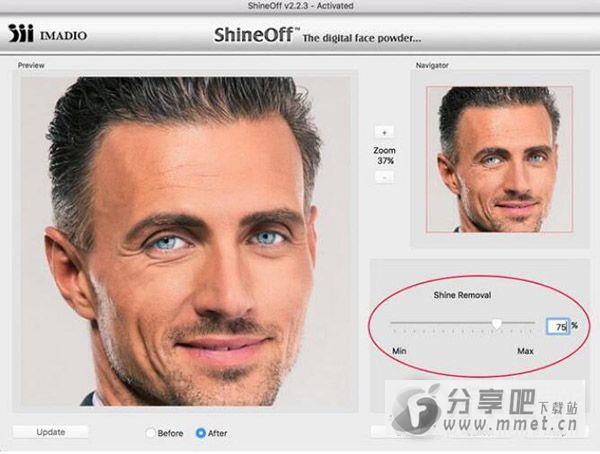Click the www.mmet.cn watermark link
The width and height of the screenshot is (600, 454).
click(510, 424)
